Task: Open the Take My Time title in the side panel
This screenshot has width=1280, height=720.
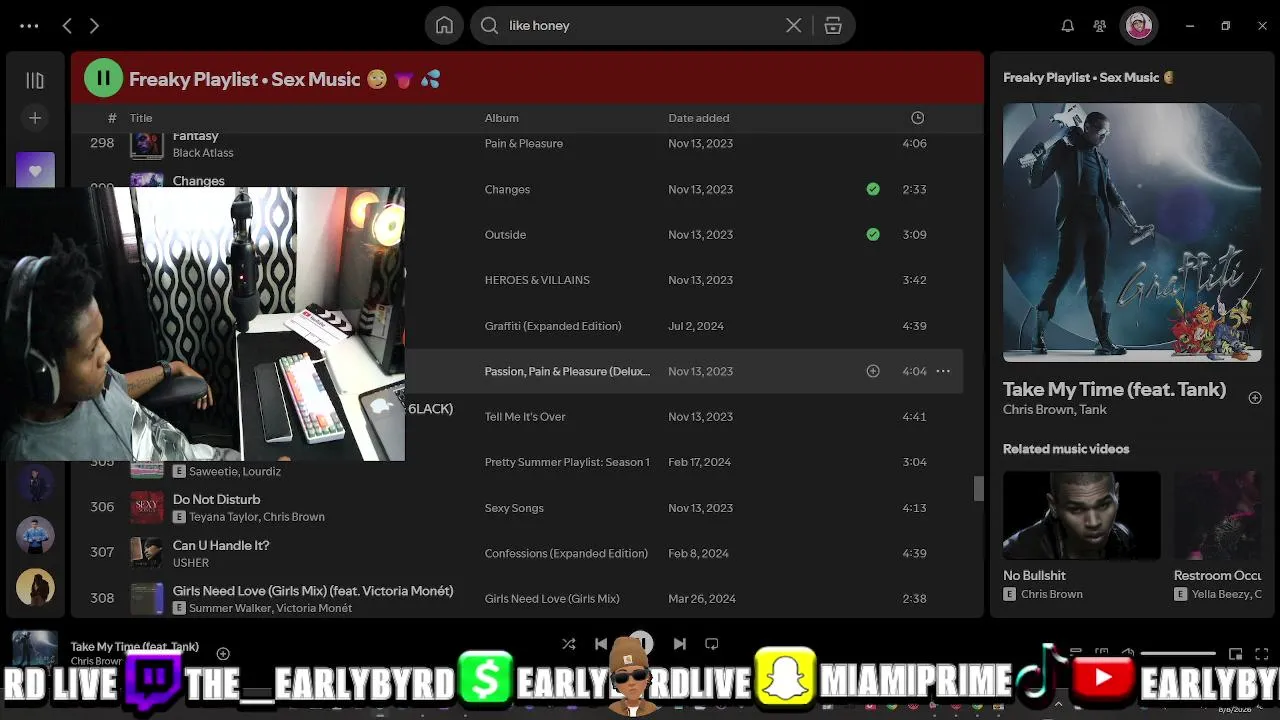Action: (x=1114, y=390)
